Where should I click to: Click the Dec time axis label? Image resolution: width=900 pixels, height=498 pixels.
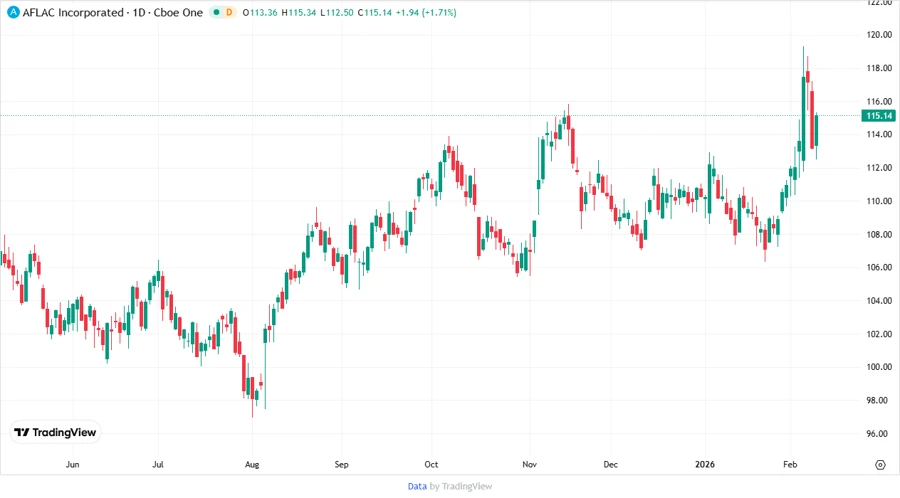[611, 464]
